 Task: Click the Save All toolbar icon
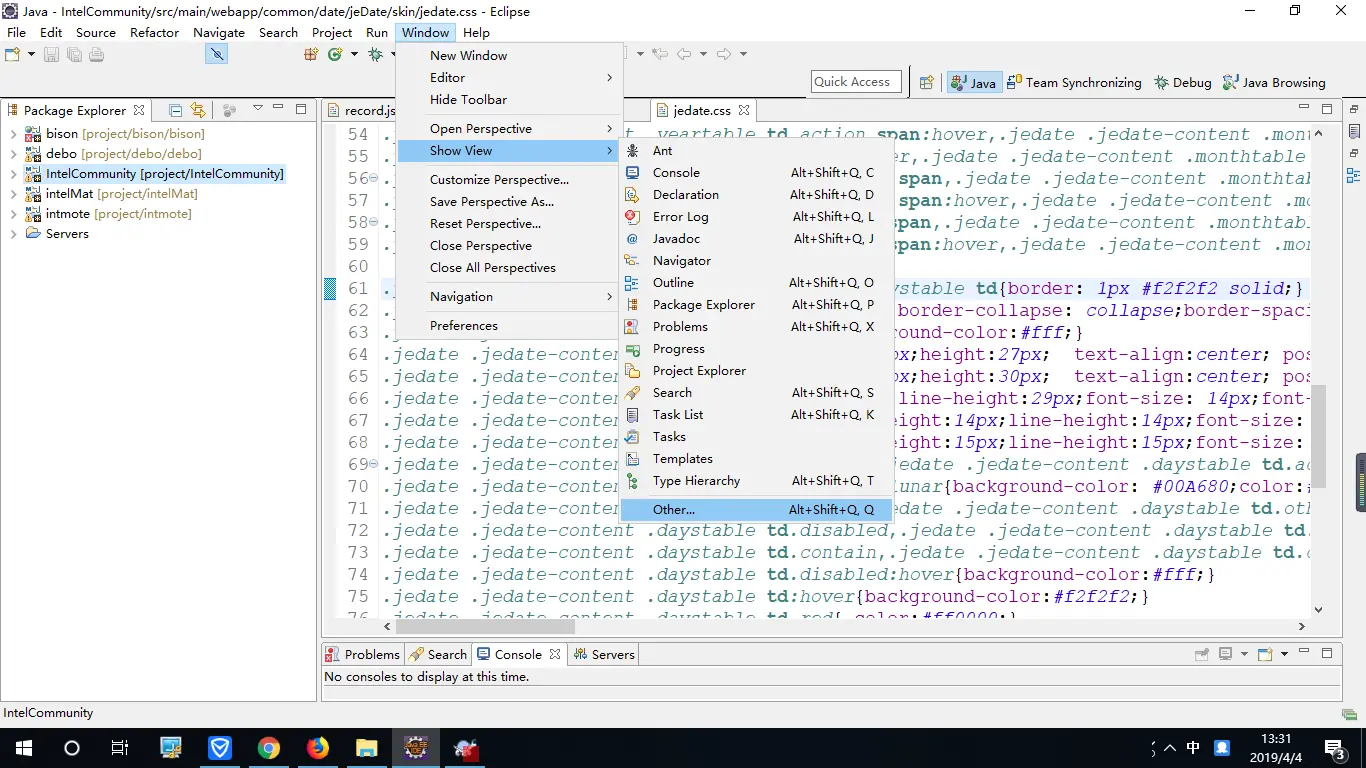[x=74, y=54]
